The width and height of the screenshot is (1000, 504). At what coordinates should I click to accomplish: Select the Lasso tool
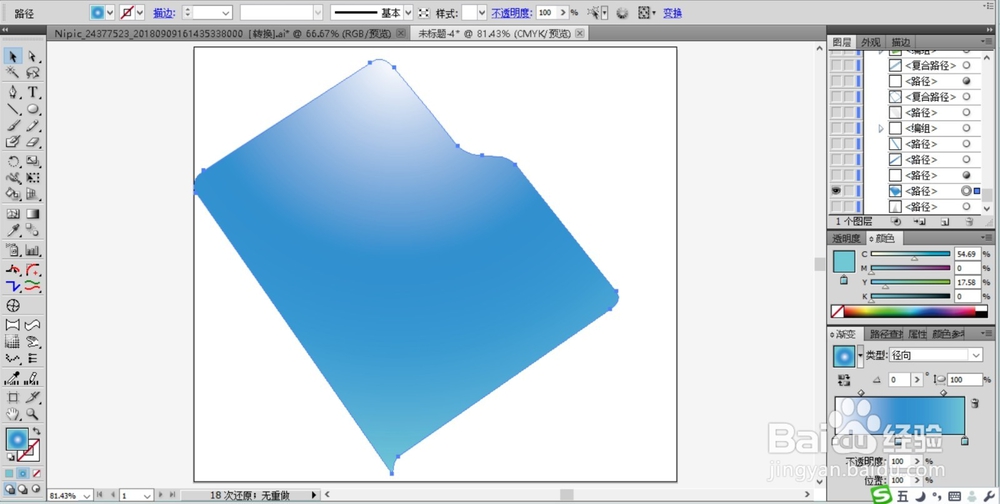tap(33, 73)
